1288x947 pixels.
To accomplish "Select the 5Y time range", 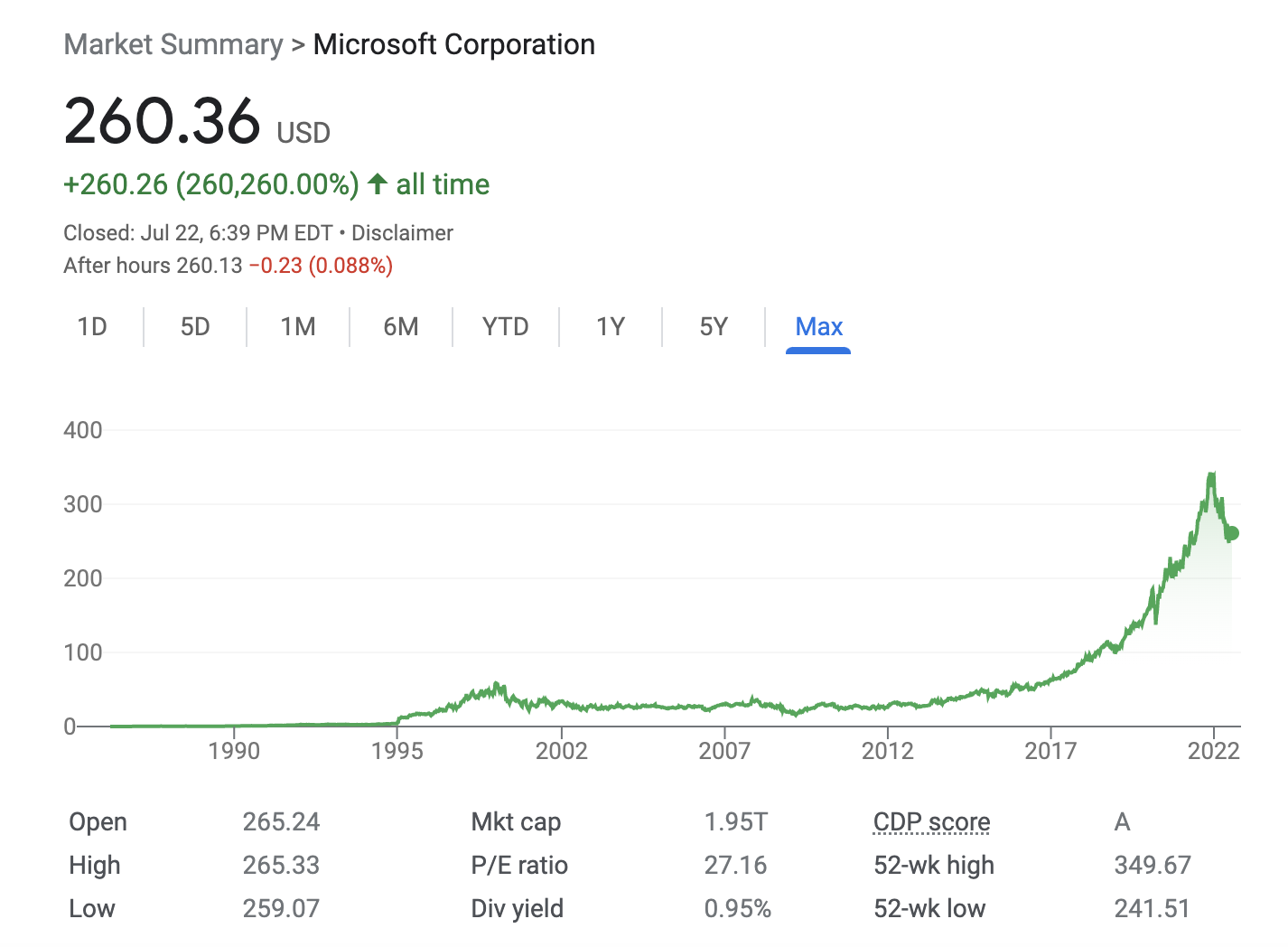I will [x=714, y=326].
